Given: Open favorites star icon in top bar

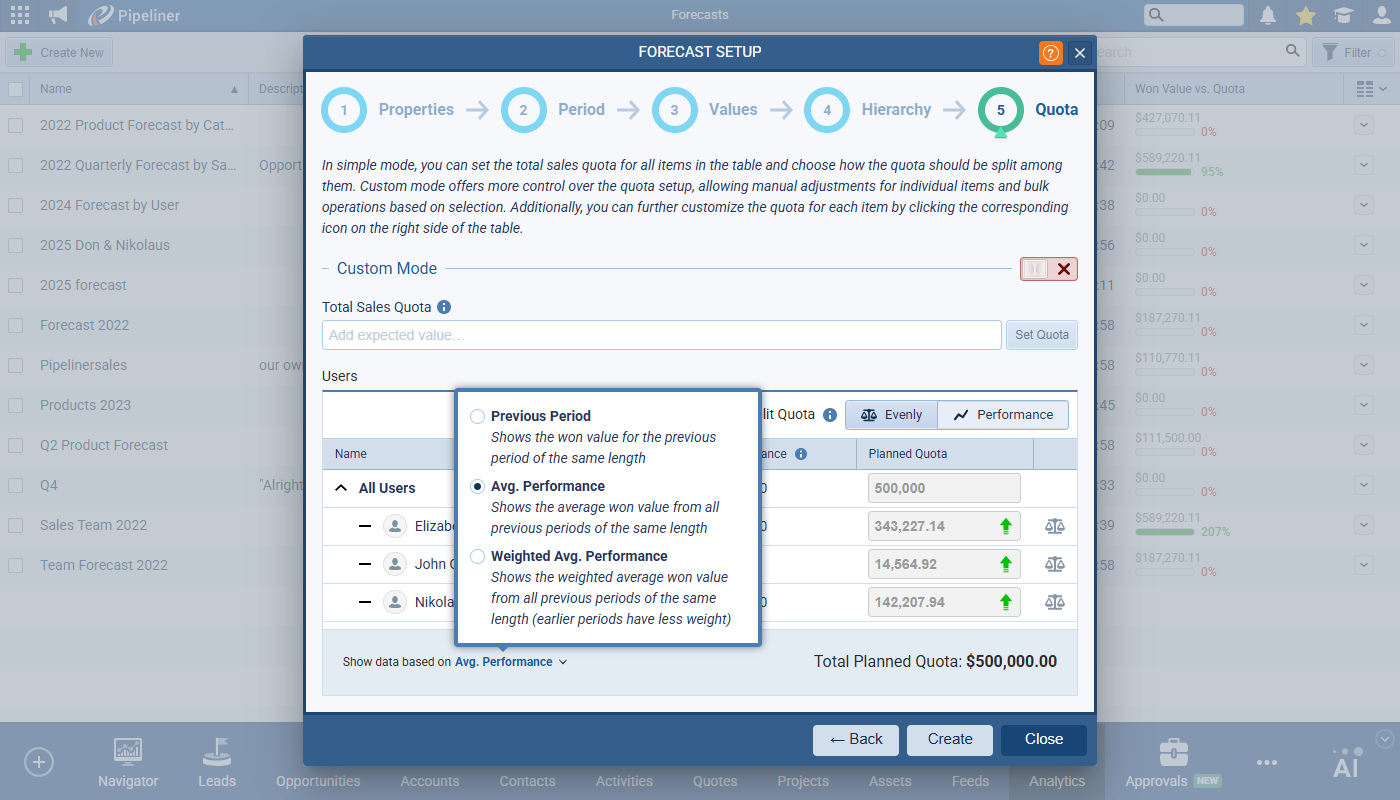Looking at the screenshot, I should pyautogui.click(x=1305, y=15).
